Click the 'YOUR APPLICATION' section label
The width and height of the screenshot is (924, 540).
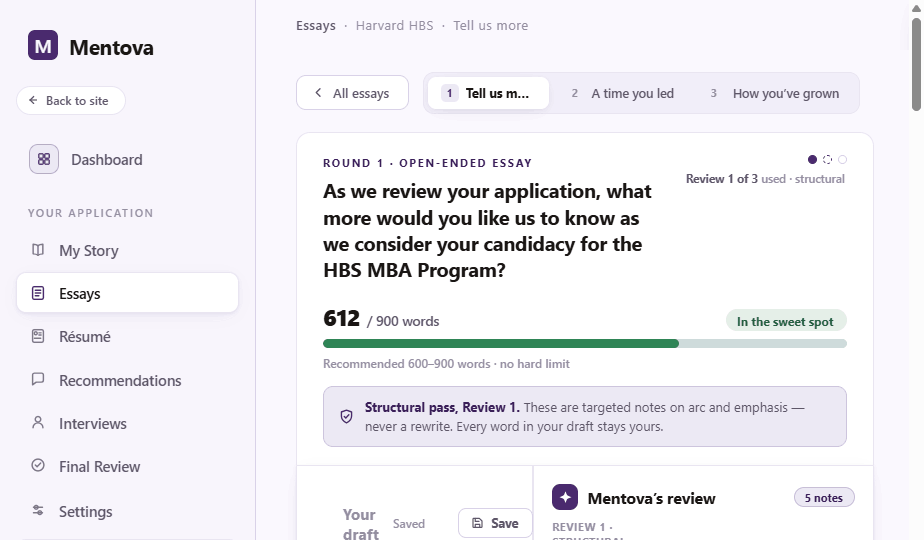90,213
